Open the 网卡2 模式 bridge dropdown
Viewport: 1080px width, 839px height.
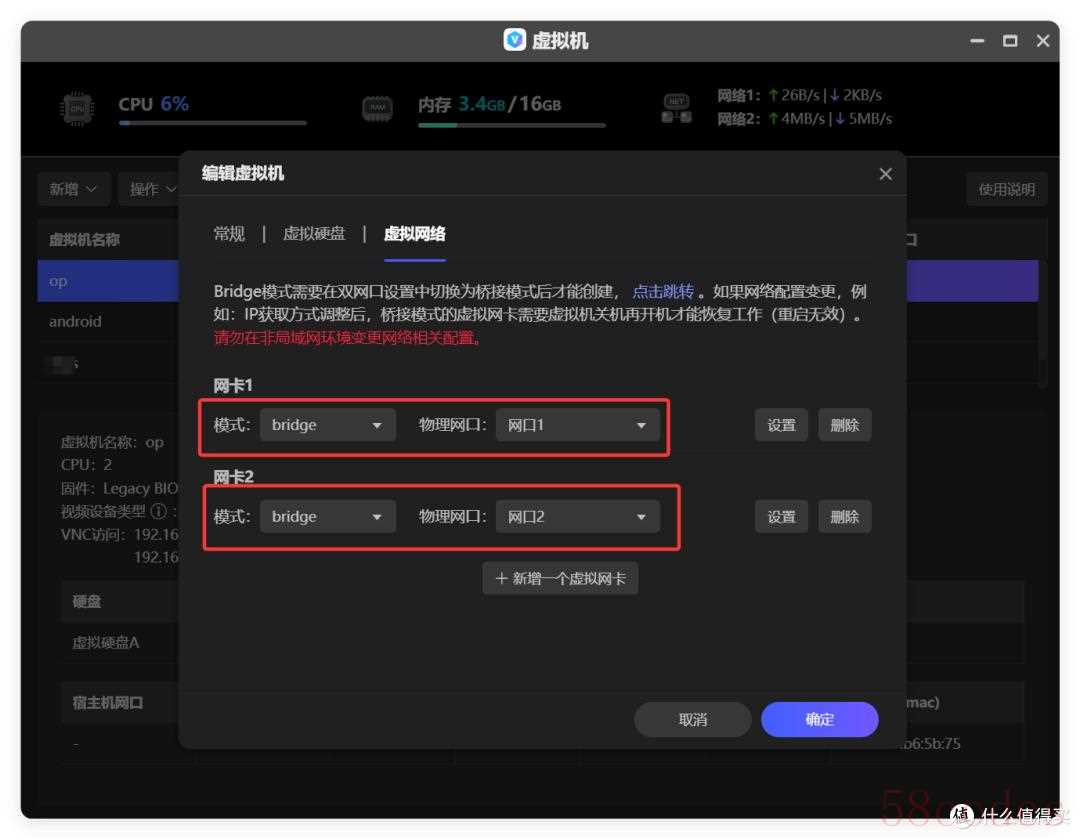point(327,517)
